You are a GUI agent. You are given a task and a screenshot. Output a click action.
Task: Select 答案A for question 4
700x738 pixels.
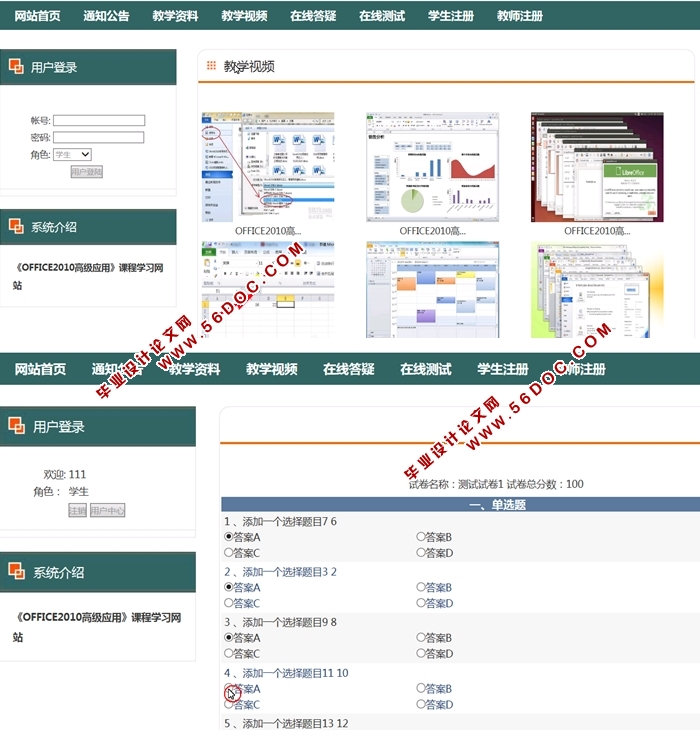(229, 689)
